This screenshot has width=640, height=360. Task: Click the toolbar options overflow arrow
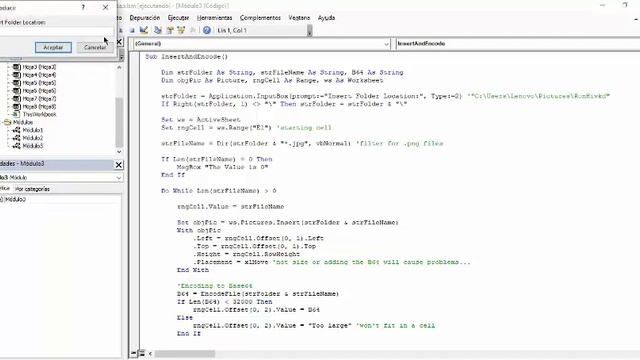point(310,31)
